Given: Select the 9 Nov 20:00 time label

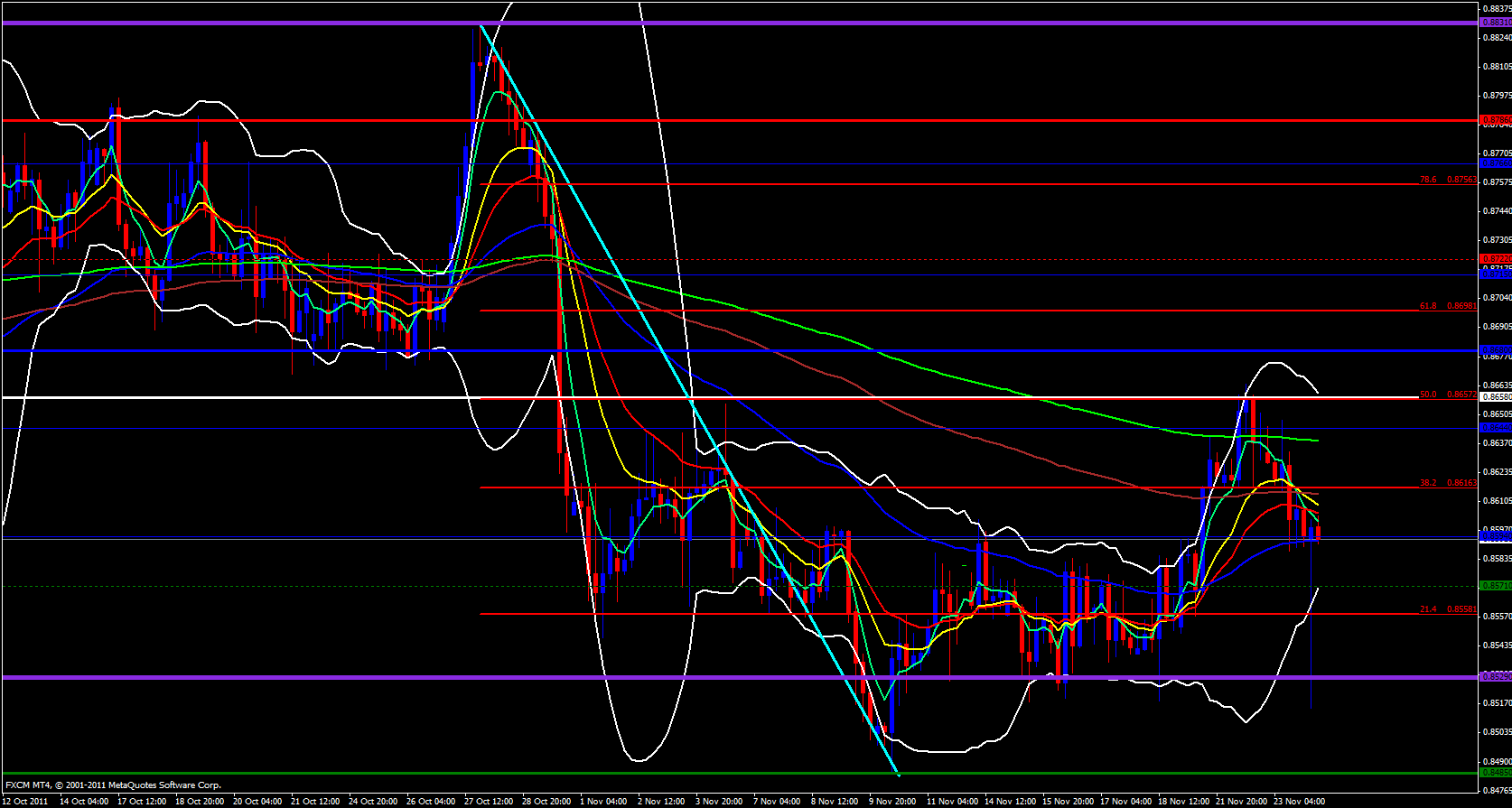Looking at the screenshot, I should tap(892, 801).
